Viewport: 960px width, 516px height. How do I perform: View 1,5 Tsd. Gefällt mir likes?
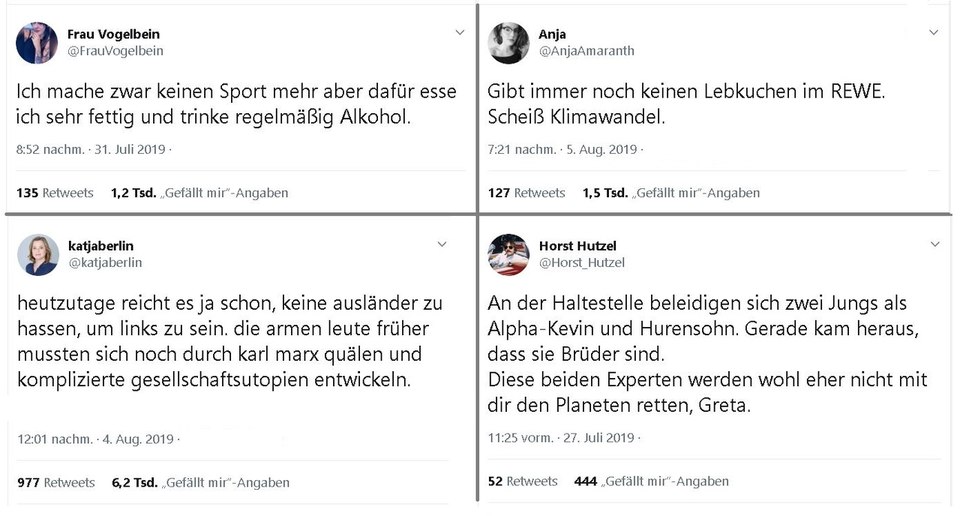671,193
